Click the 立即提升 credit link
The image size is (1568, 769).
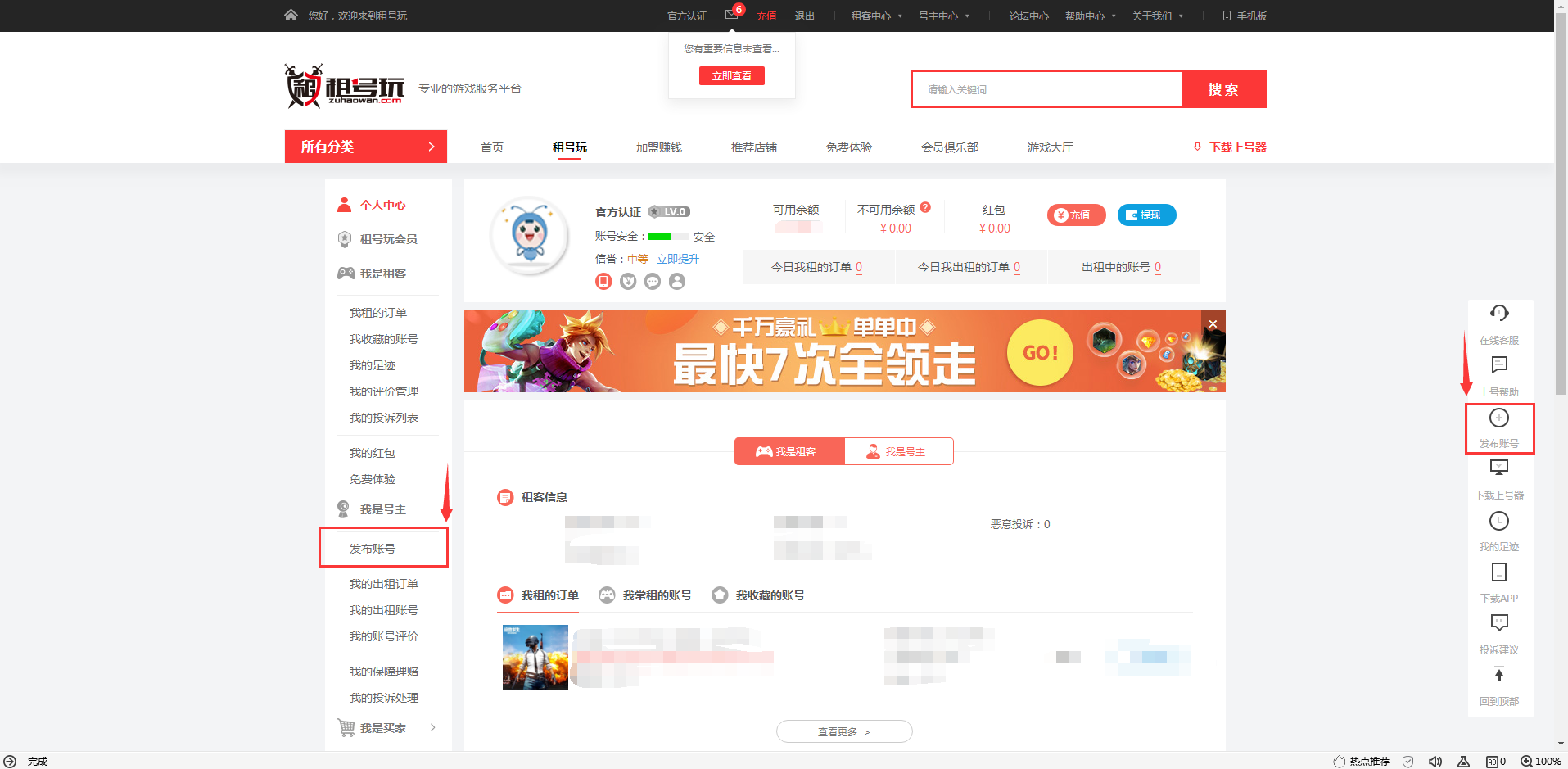678,259
